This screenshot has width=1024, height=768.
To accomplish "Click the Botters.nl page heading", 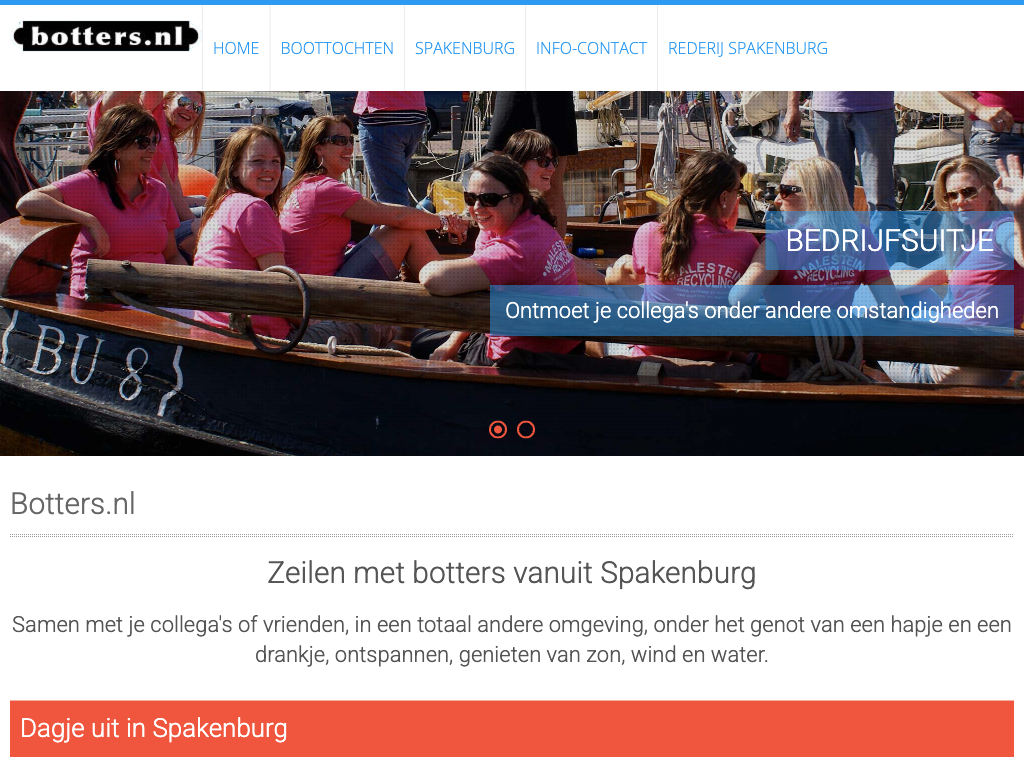I will click(73, 504).
